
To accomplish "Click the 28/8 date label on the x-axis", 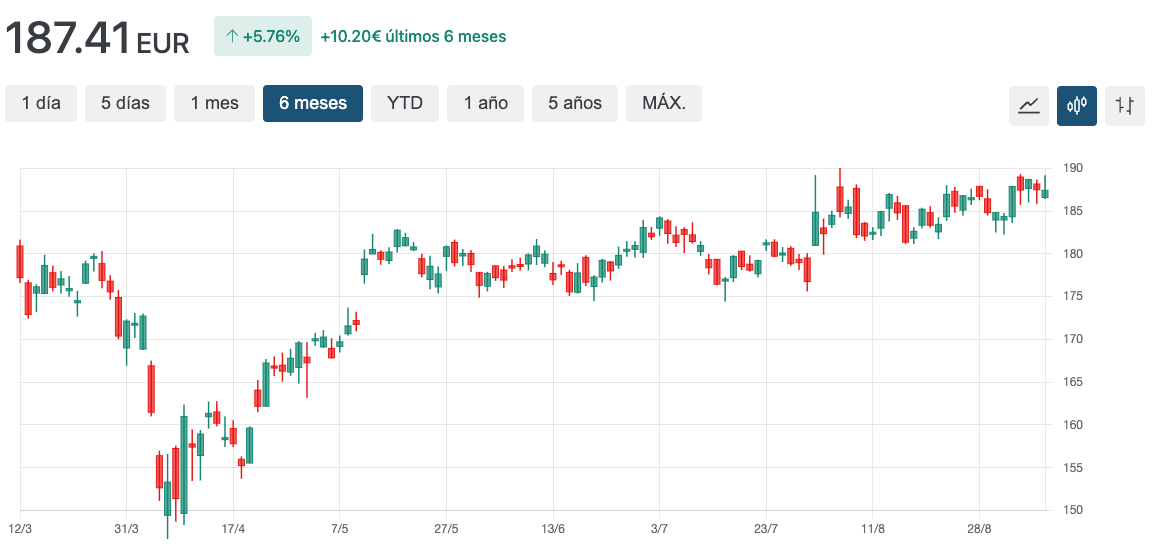I will click(979, 528).
